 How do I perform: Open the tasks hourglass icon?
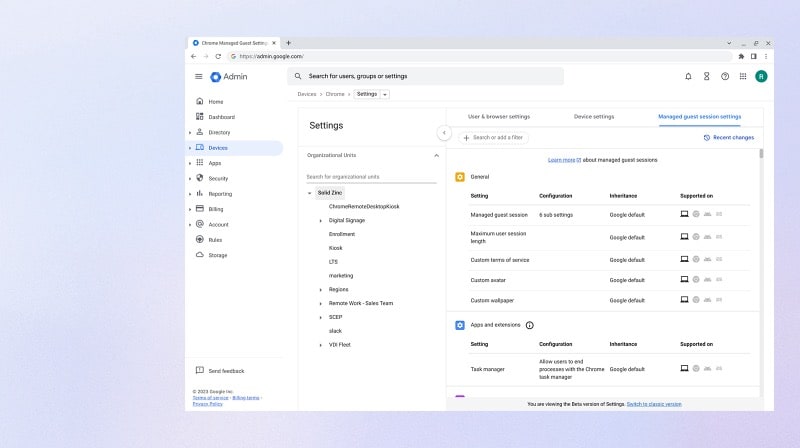tap(706, 77)
